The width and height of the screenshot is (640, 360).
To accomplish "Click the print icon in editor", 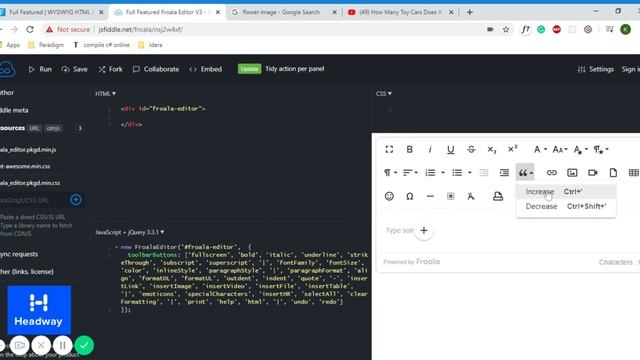I will tap(498, 196).
